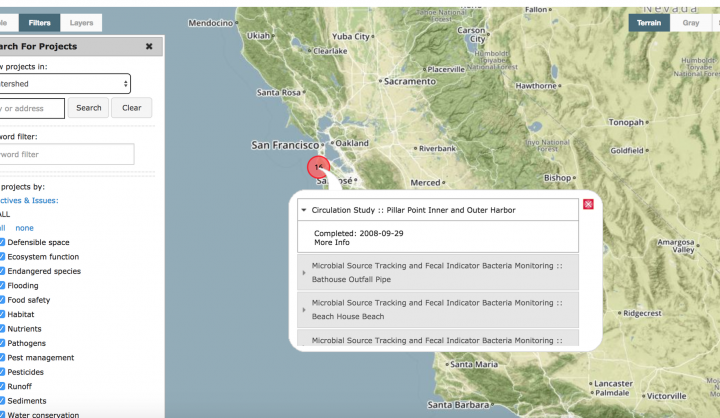Click the Mendocino map label
The width and height of the screenshot is (720, 418).
[x=210, y=23]
